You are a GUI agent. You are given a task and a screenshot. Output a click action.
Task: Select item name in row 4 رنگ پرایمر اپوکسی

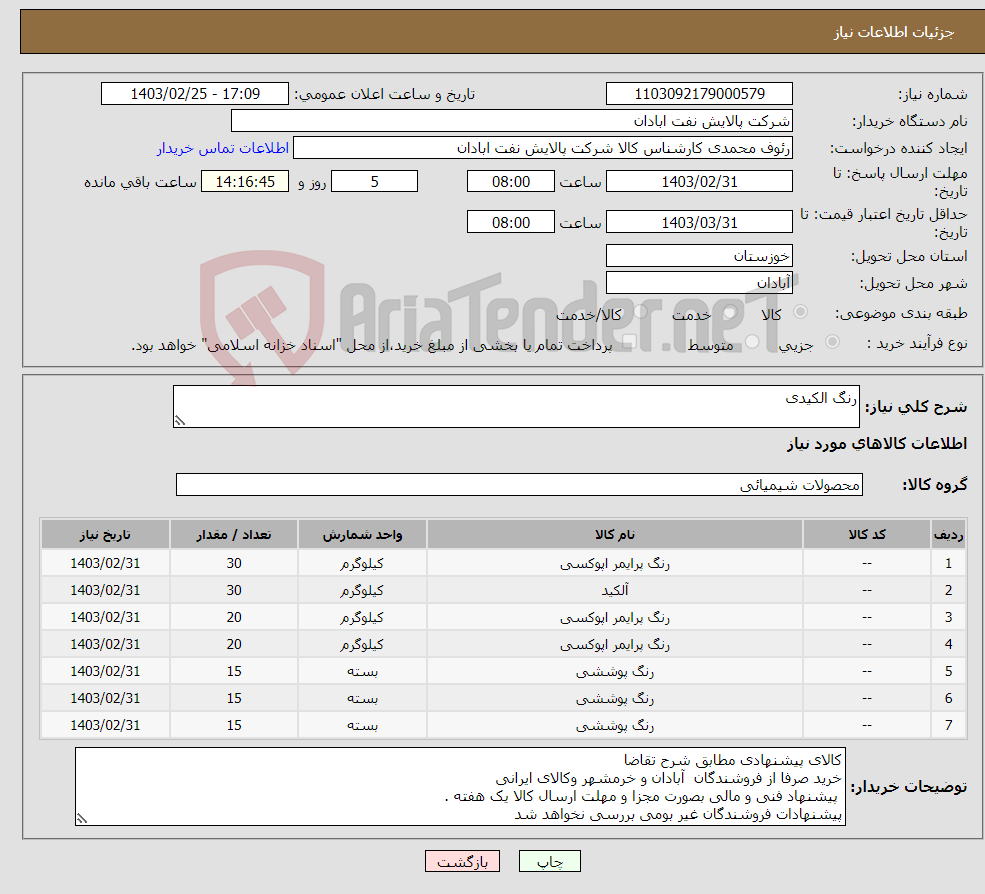click(615, 645)
